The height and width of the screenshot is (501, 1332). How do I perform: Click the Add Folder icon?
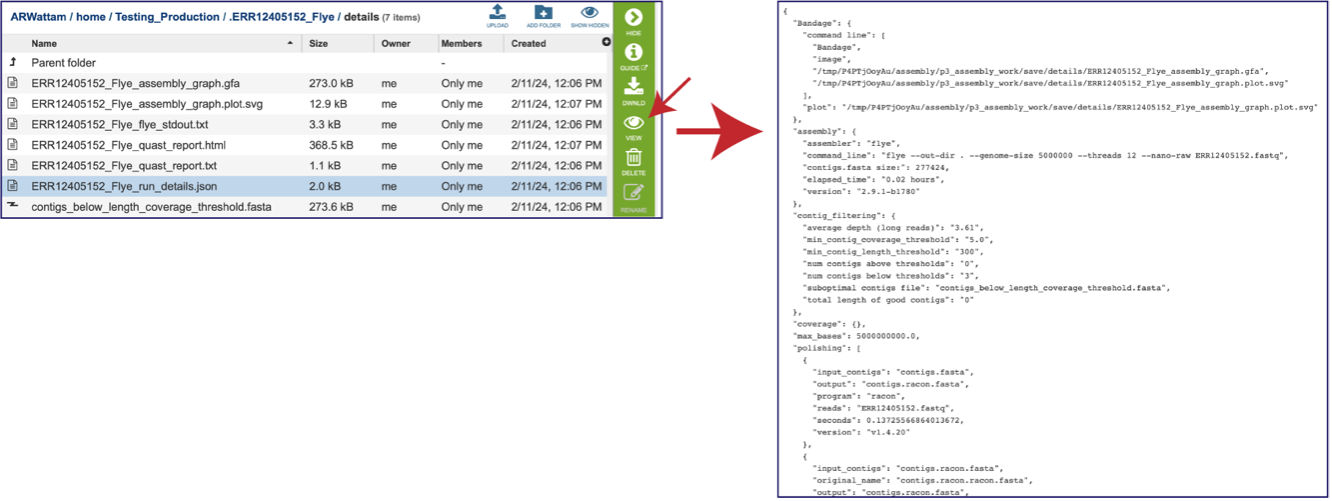pos(543,14)
